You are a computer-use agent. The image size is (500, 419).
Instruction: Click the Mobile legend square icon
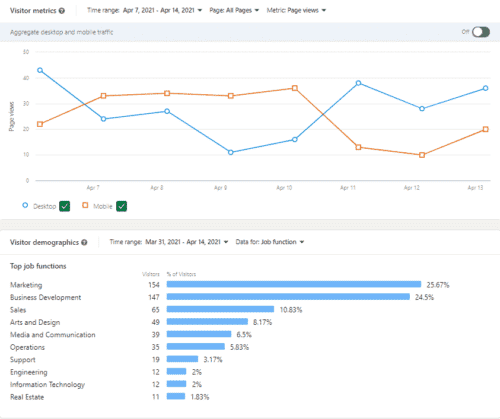coord(85,205)
